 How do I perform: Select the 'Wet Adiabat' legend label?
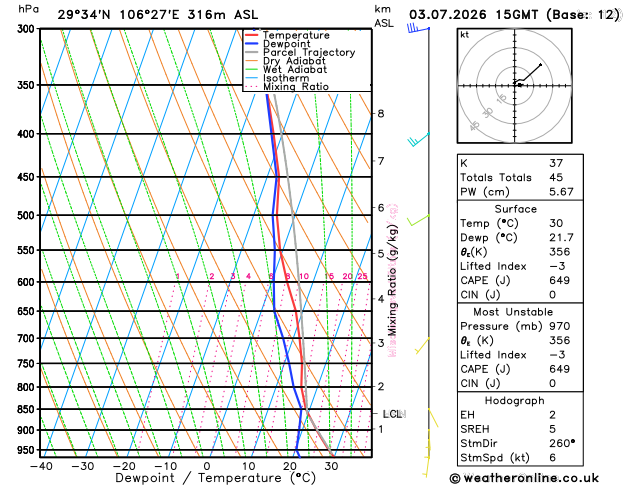pyautogui.click(x=295, y=69)
